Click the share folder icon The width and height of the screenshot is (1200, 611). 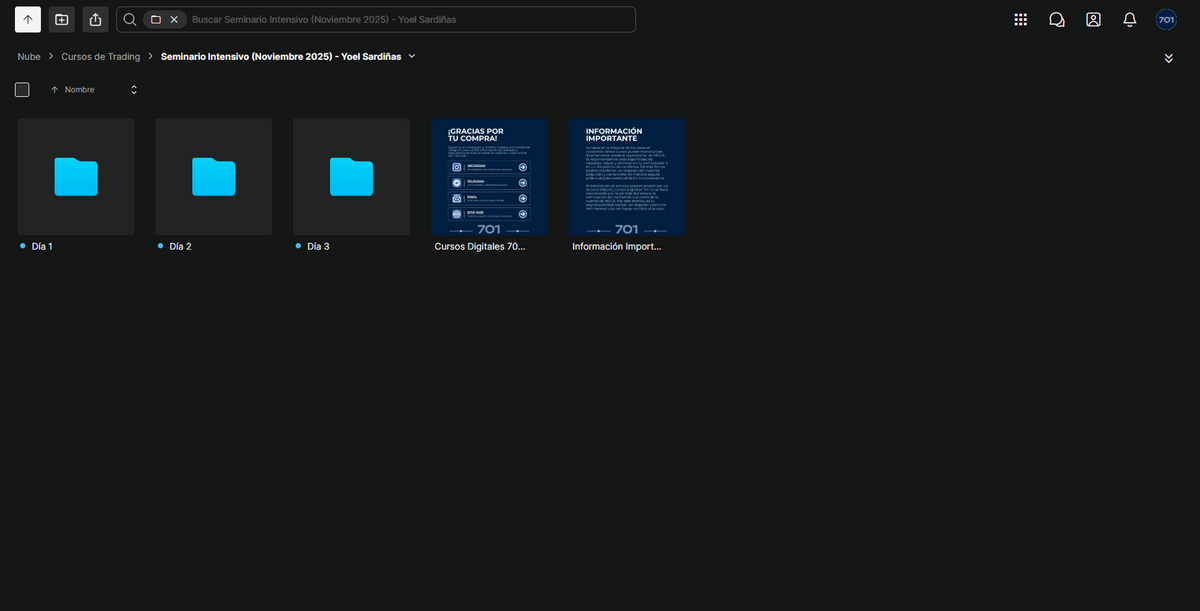tap(96, 19)
